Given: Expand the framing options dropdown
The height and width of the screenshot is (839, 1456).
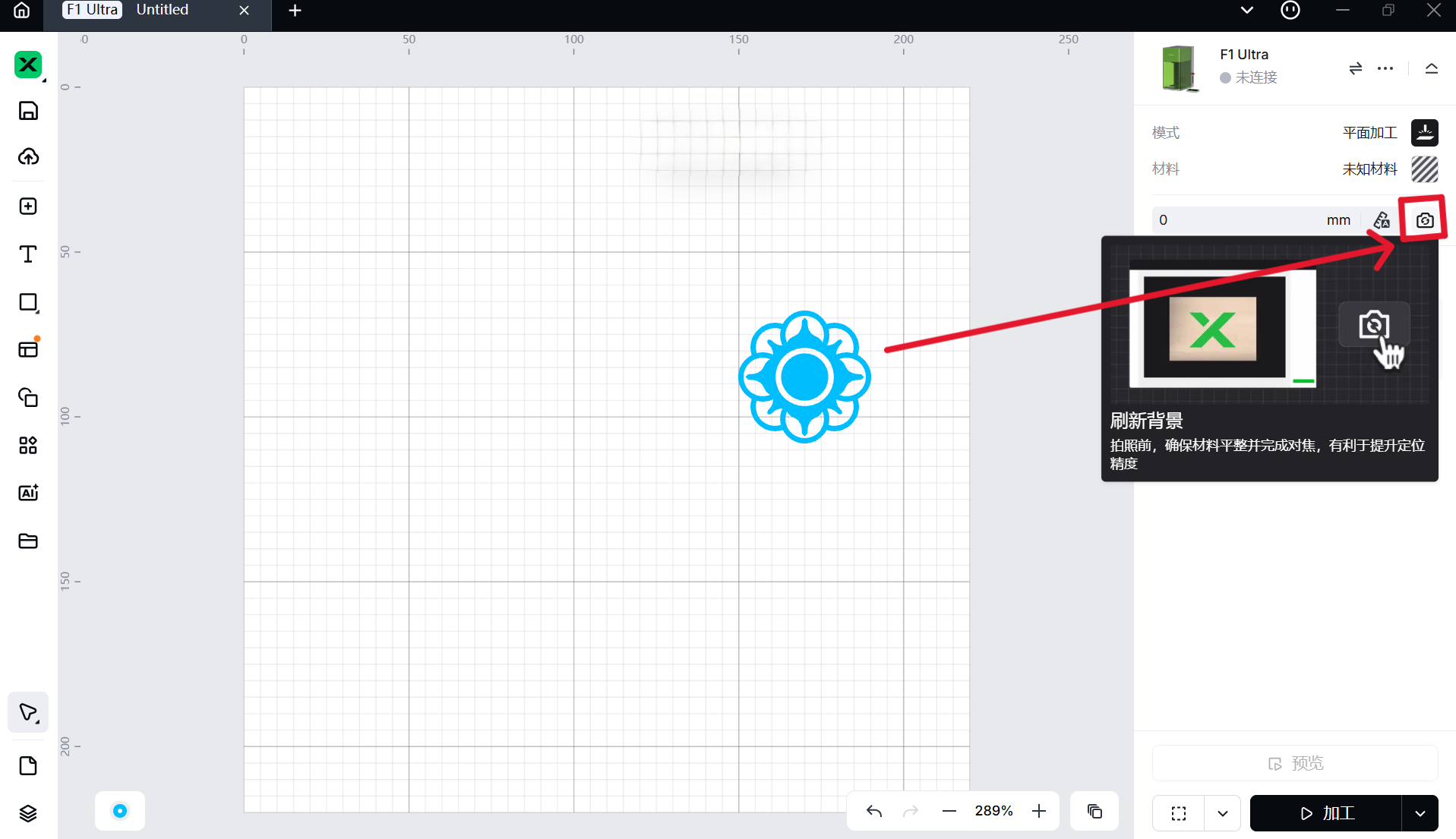Looking at the screenshot, I should coord(1222,813).
